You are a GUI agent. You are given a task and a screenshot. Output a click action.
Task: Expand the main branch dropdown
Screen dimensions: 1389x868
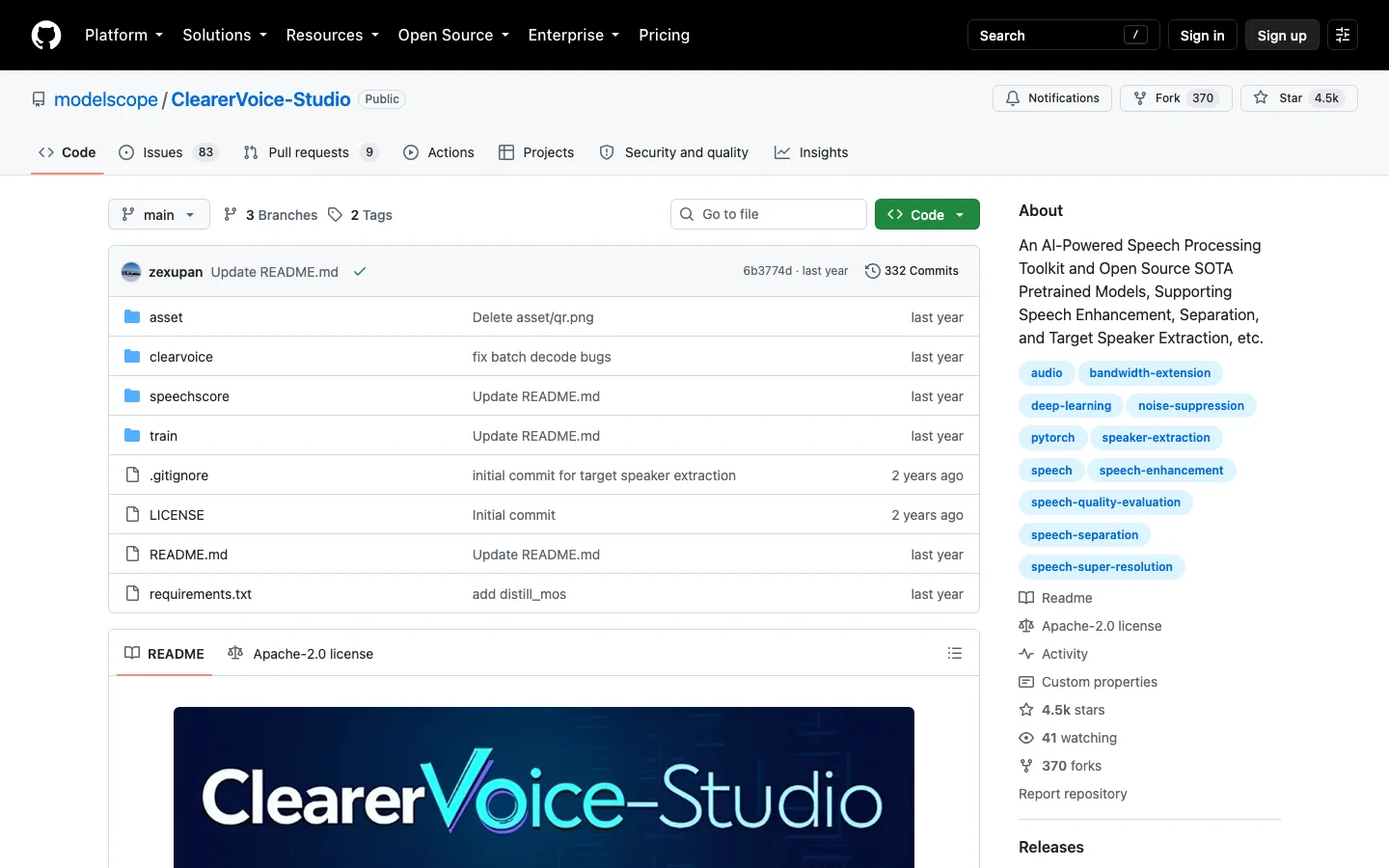point(159,214)
